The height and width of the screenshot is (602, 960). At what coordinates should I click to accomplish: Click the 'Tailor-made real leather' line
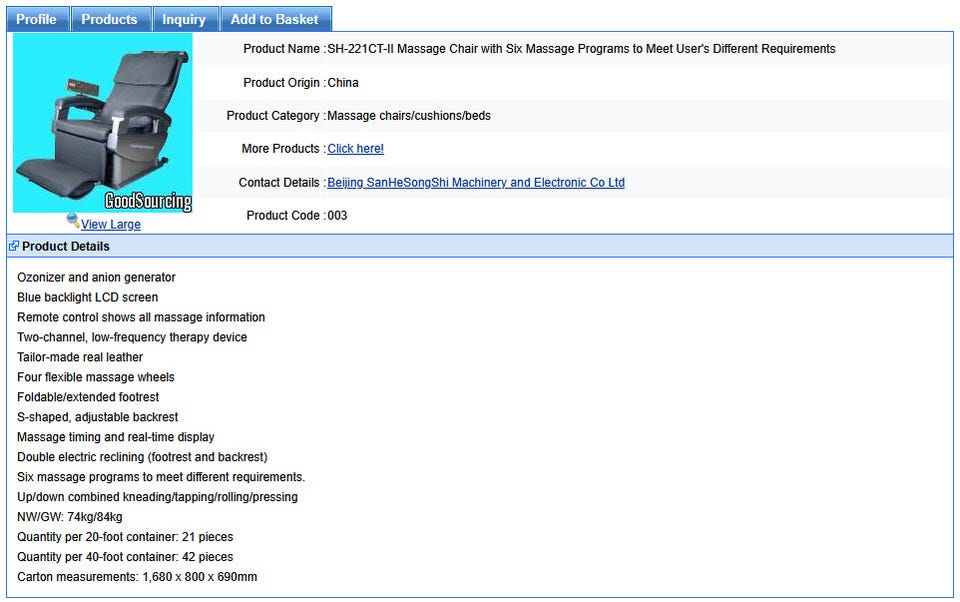tap(80, 357)
